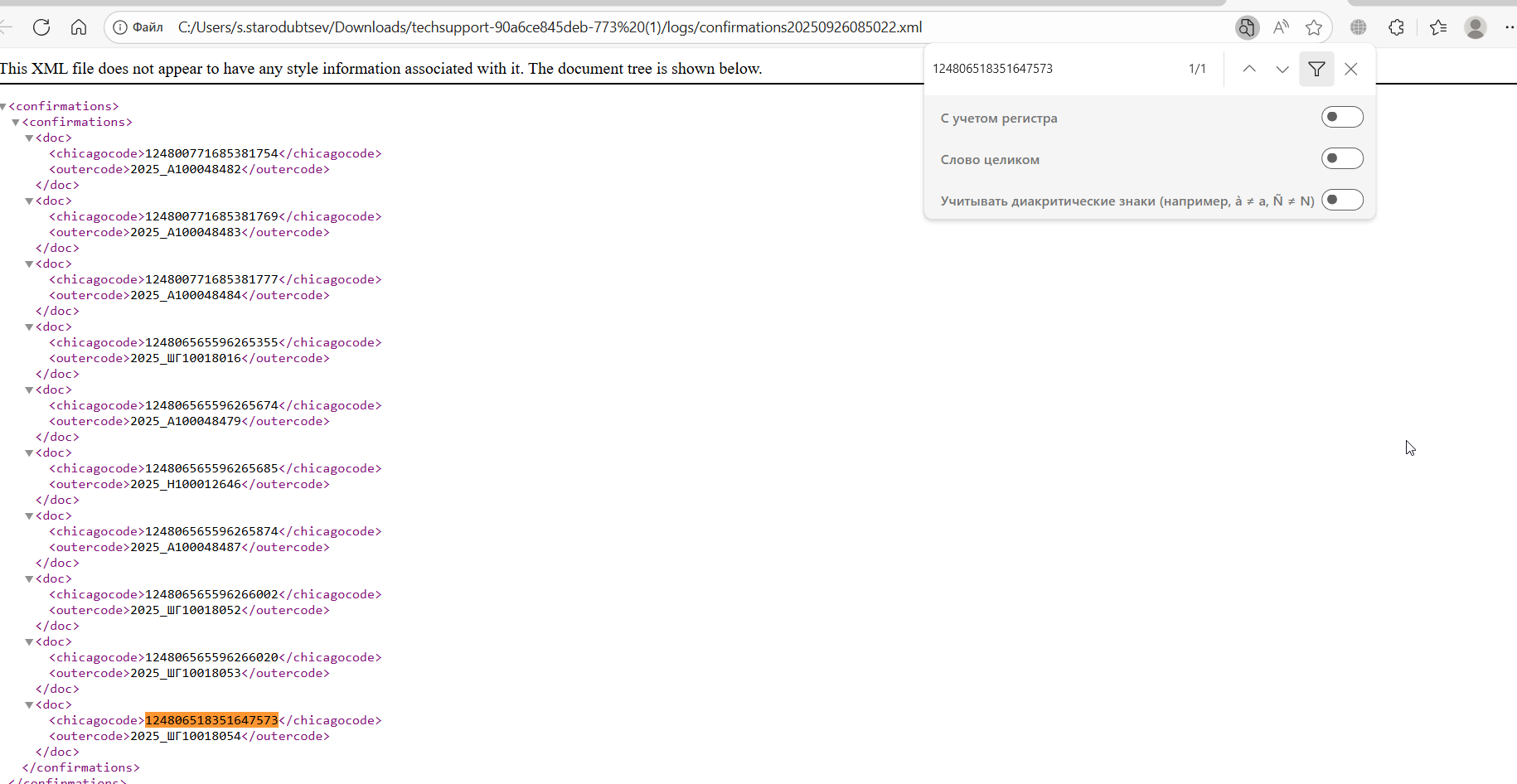Click outercode value 2025_ШГ10018054
The width and height of the screenshot is (1517, 784).
click(x=186, y=736)
